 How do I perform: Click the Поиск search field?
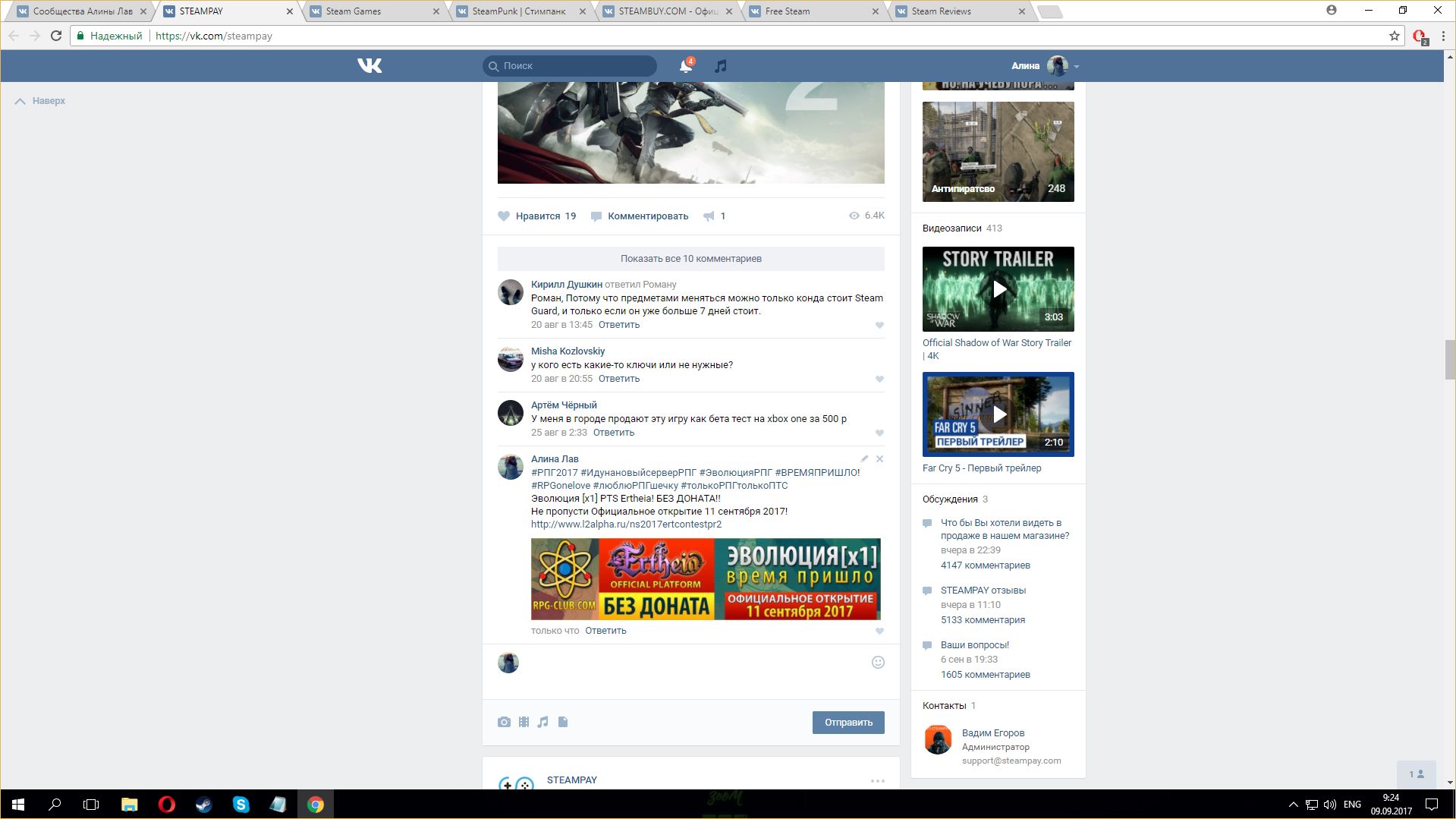[570, 66]
